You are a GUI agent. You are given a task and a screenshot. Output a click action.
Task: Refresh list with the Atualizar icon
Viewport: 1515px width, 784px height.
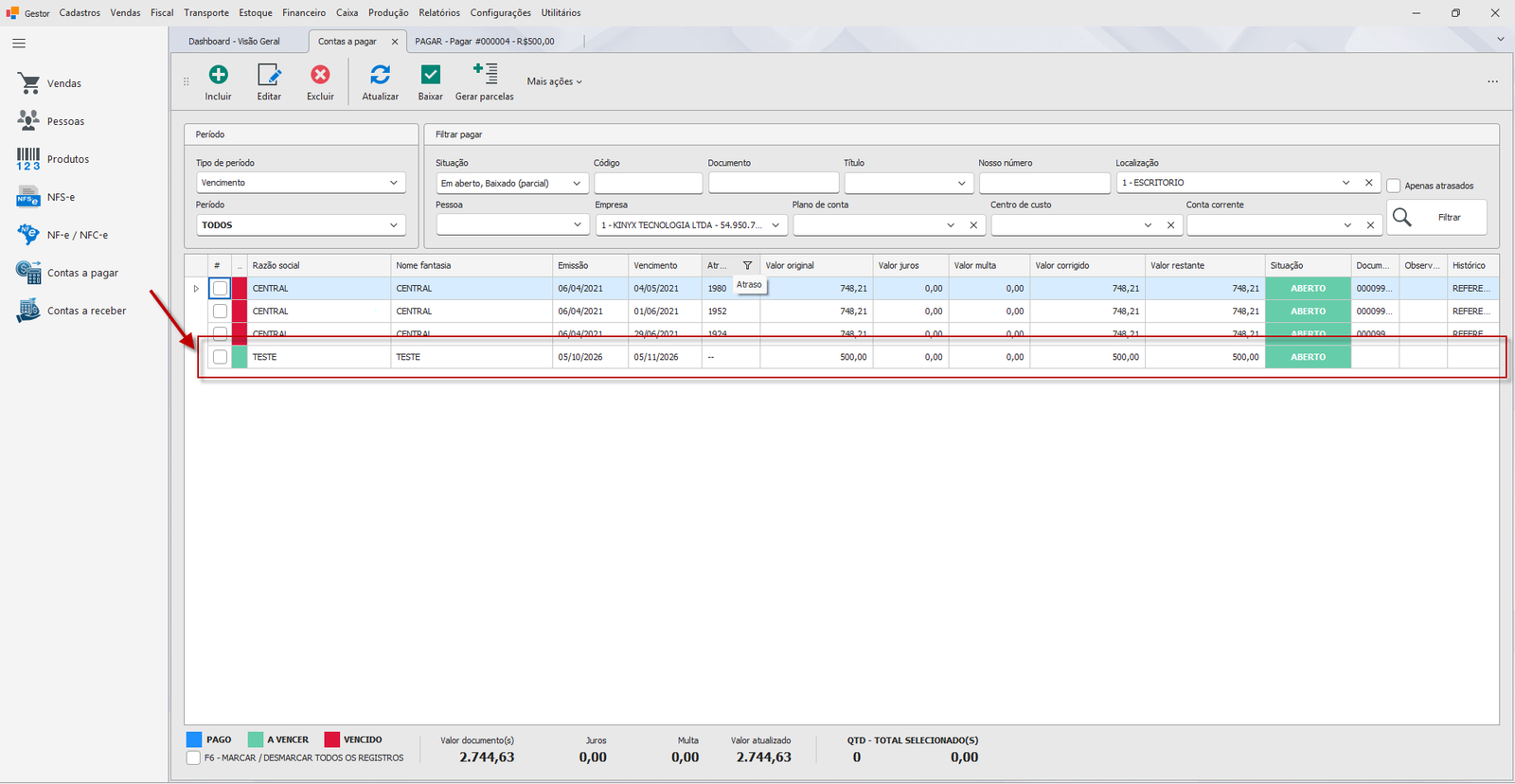pos(380,75)
